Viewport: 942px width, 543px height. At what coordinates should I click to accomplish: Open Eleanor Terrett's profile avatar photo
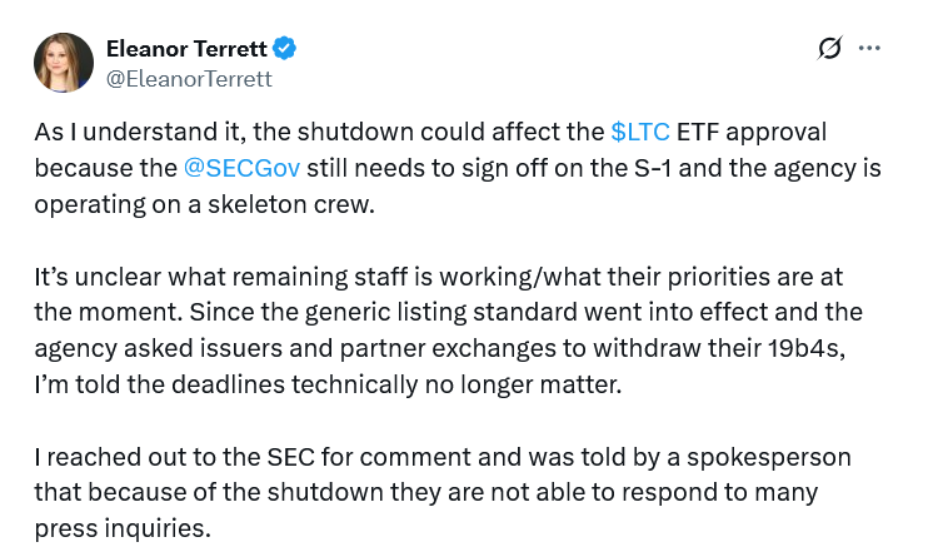[63, 62]
